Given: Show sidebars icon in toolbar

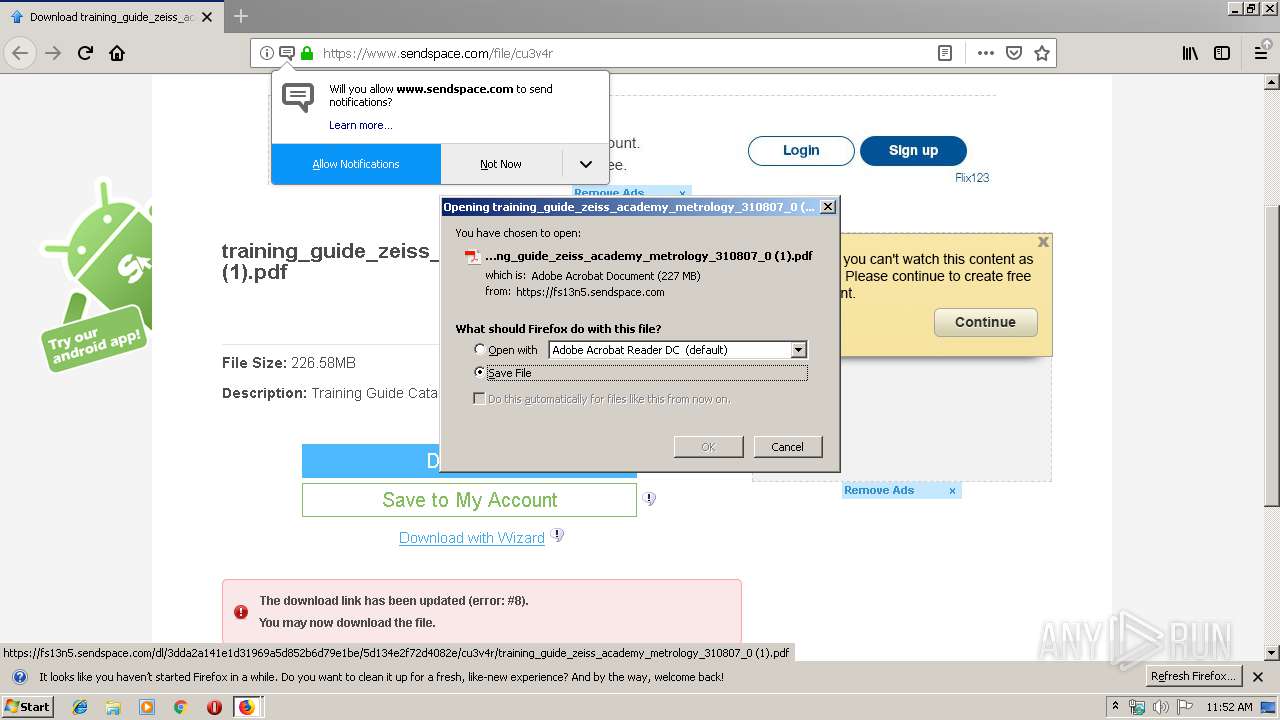Looking at the screenshot, I should coord(1222,53).
